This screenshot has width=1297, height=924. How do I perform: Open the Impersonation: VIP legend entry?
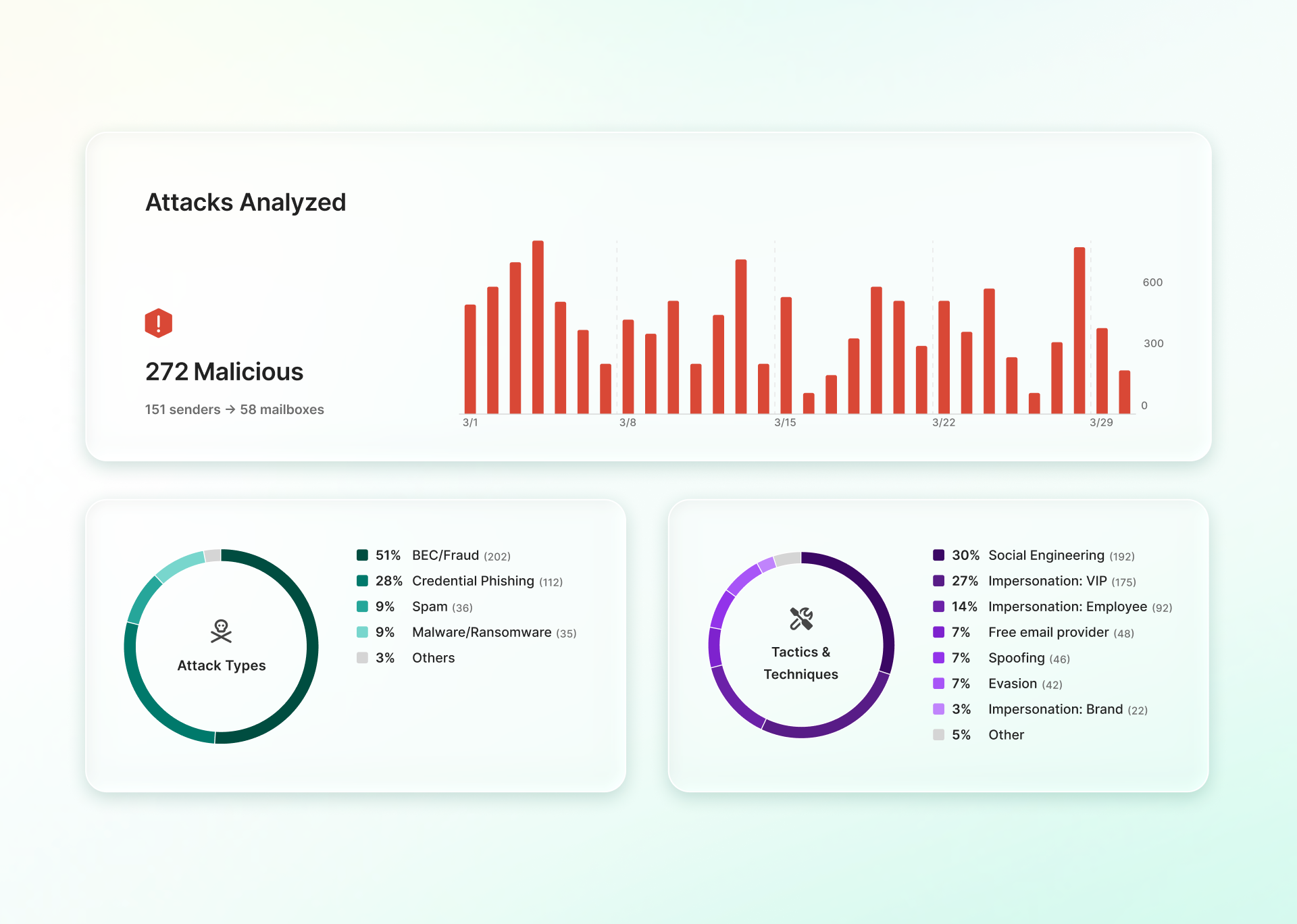pos(1047,581)
